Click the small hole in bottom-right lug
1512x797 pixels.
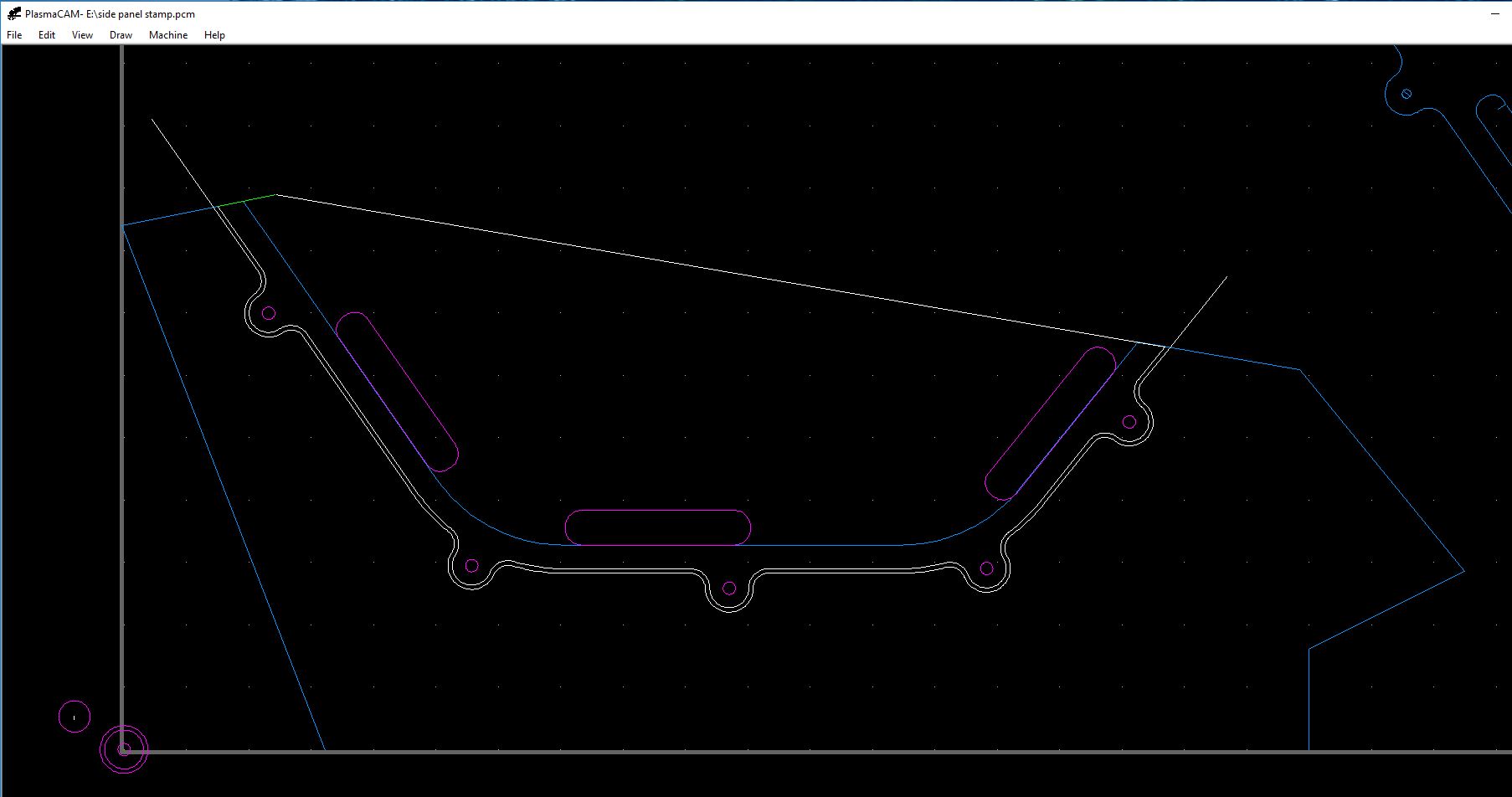(986, 568)
